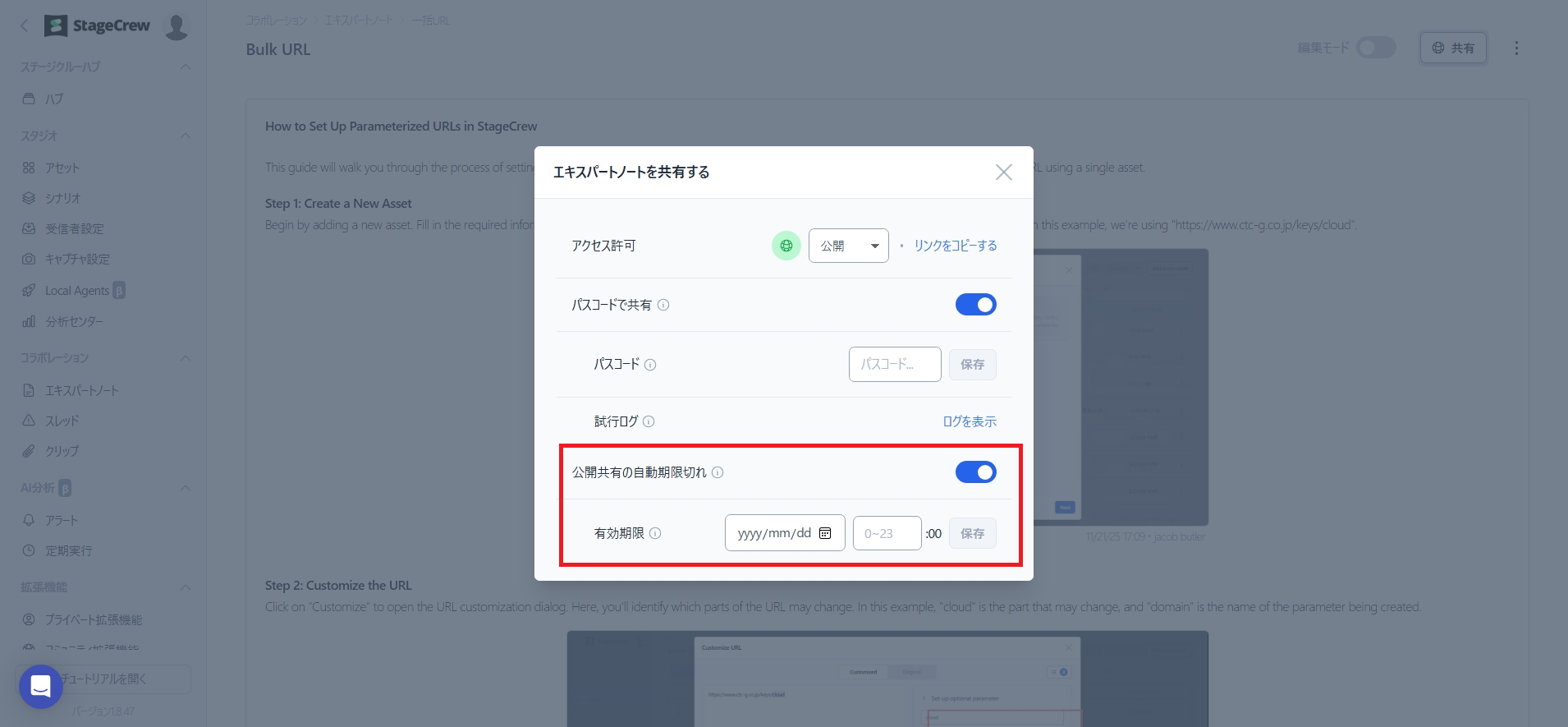Open the 公開 access permission dropdown
The height and width of the screenshot is (727, 1568).
[848, 246]
